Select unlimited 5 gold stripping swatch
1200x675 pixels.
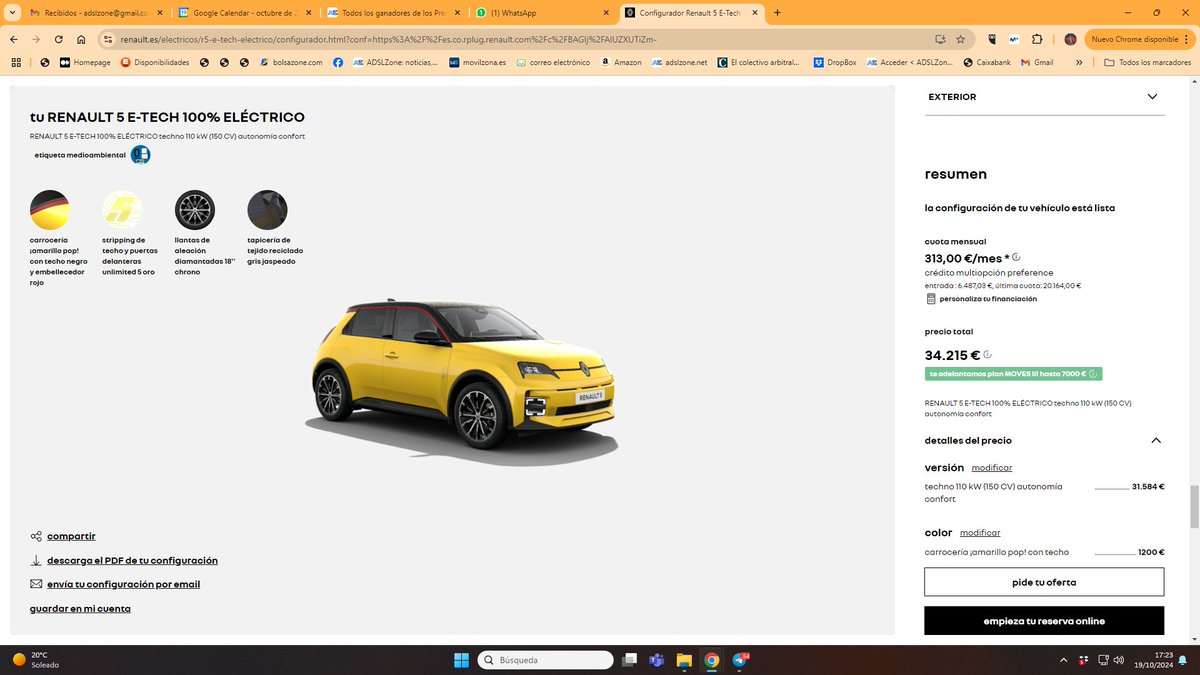pos(122,210)
